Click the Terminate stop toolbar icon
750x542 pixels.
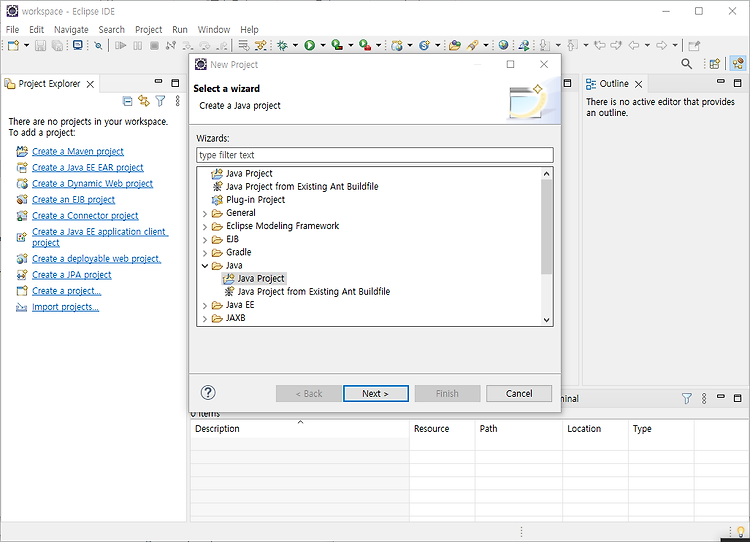pyautogui.click(x=154, y=45)
